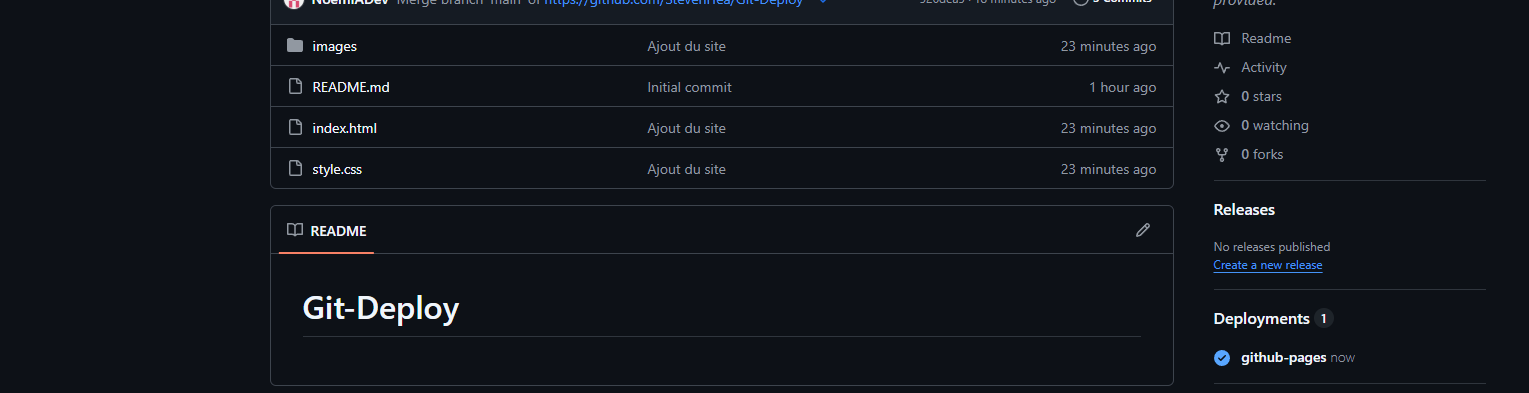Click the style.css file icon

294,168
